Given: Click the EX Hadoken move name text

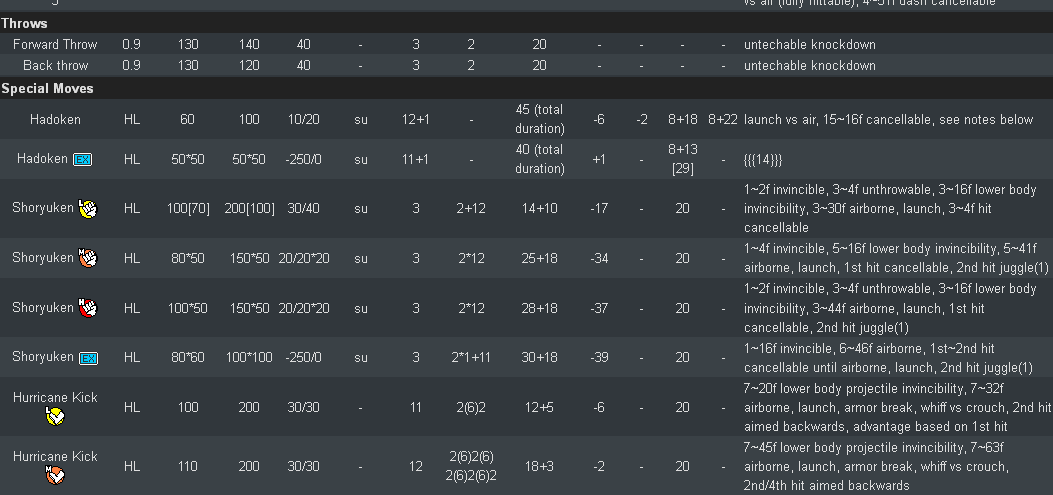Looking at the screenshot, I should pyautogui.click(x=43, y=159).
